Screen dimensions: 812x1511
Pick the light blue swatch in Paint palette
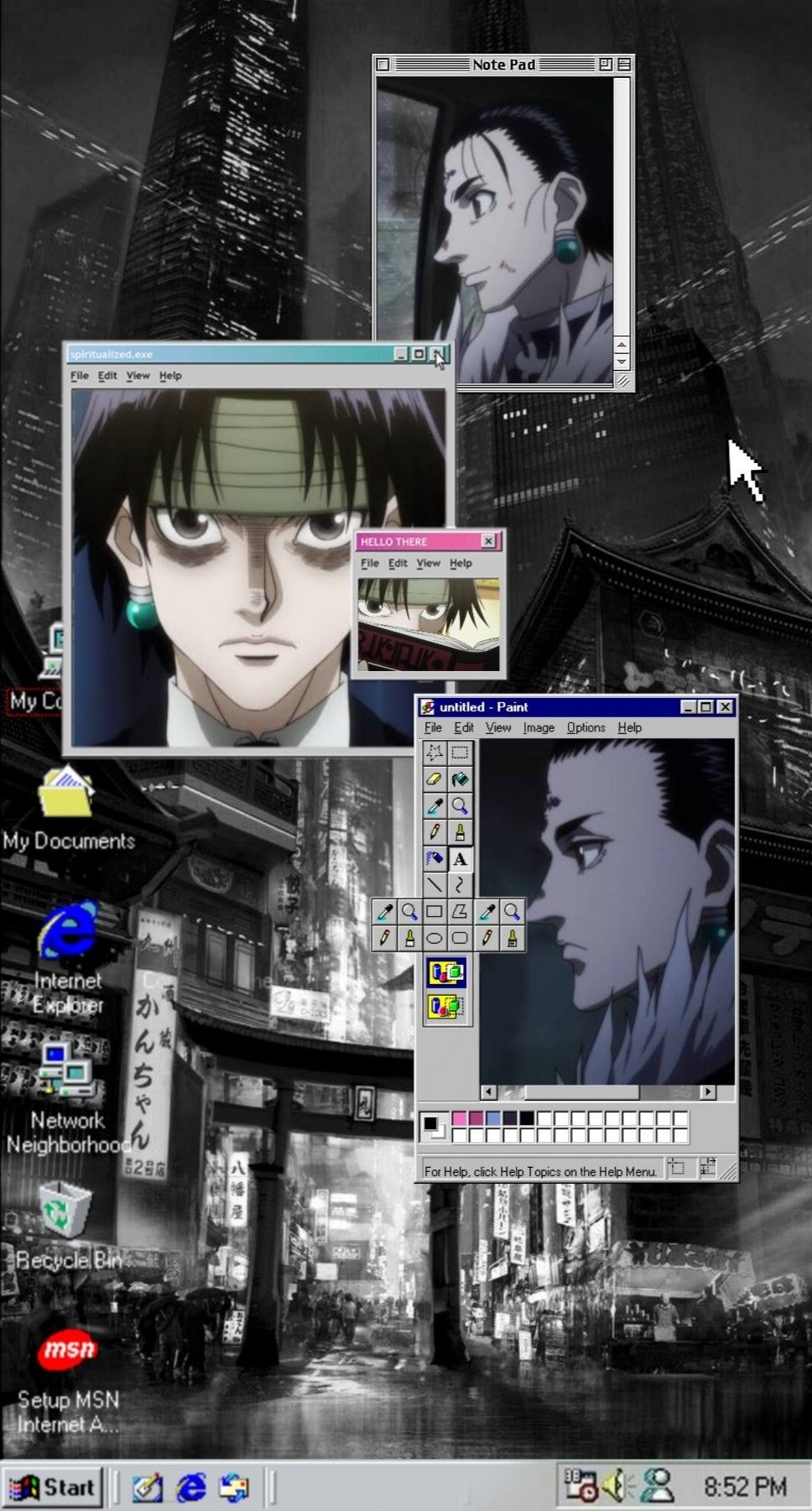(x=493, y=1118)
